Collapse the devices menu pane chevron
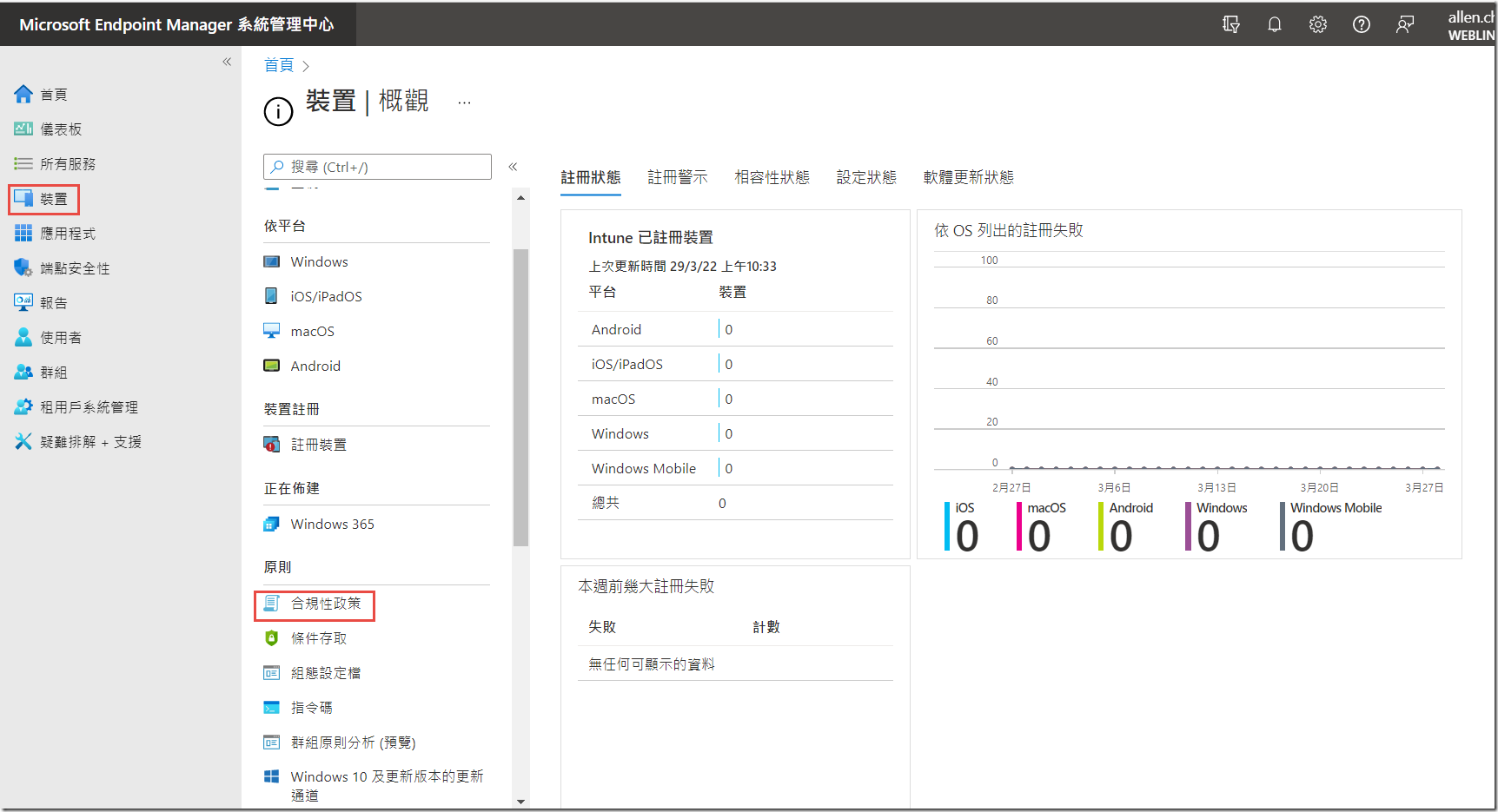 [513, 167]
